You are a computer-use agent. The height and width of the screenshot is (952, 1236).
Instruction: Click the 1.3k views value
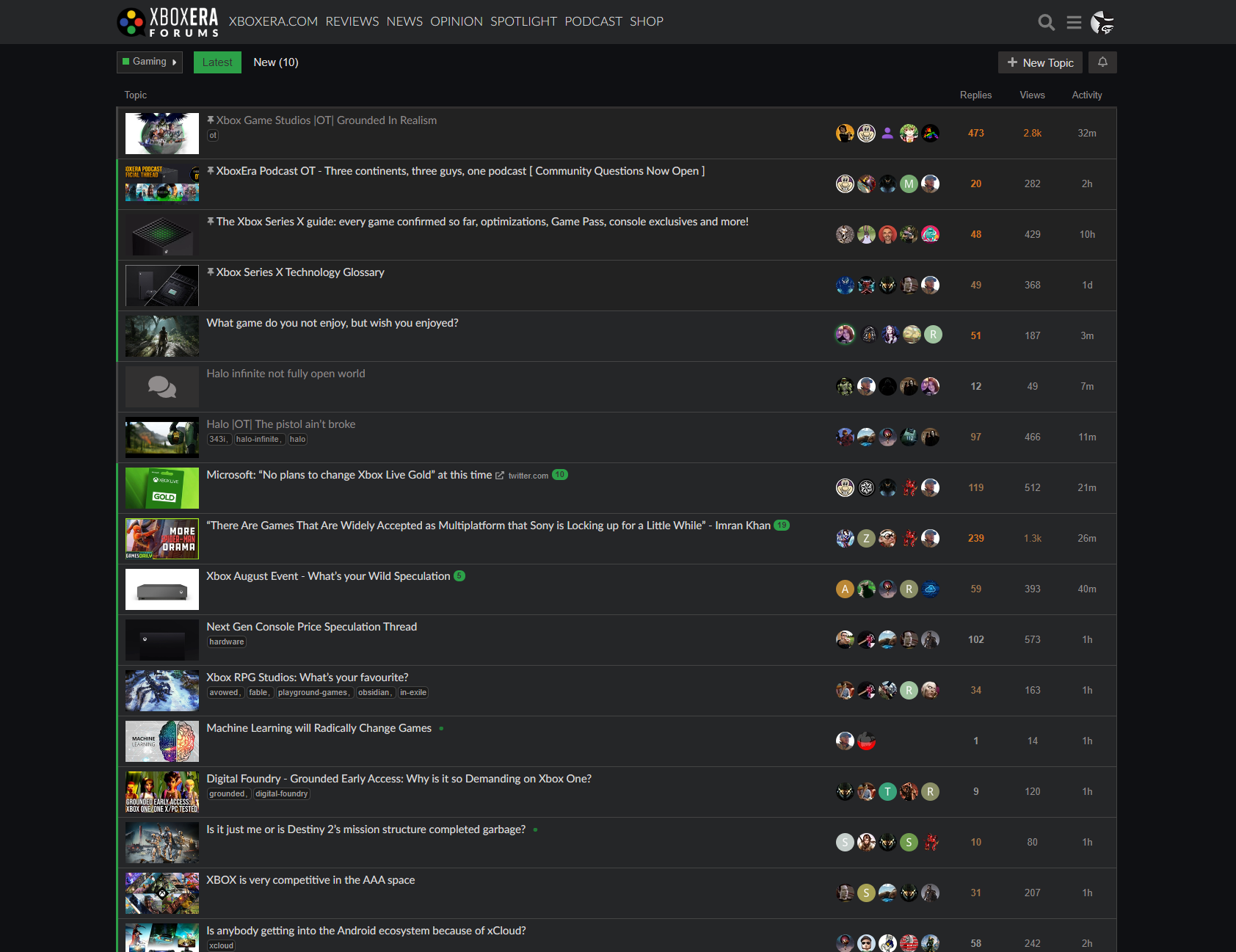click(x=1032, y=538)
